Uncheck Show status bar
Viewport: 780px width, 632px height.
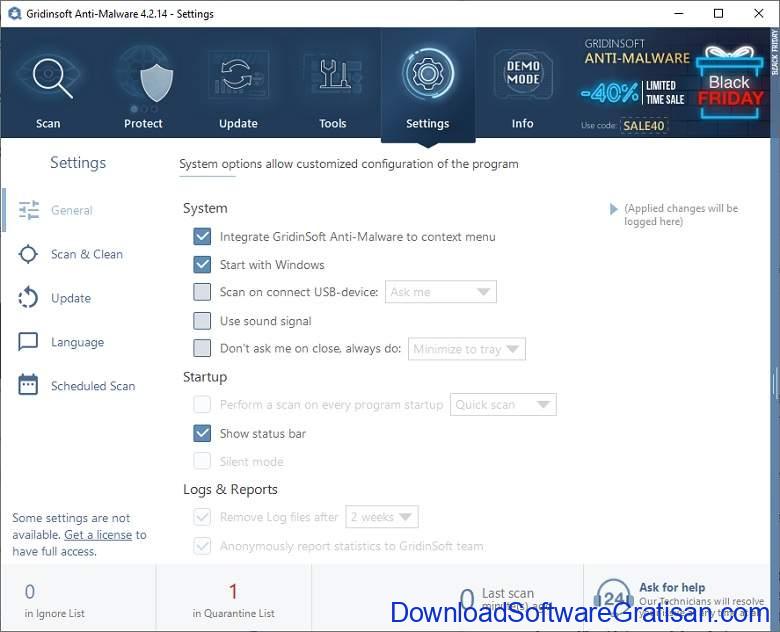(x=202, y=433)
